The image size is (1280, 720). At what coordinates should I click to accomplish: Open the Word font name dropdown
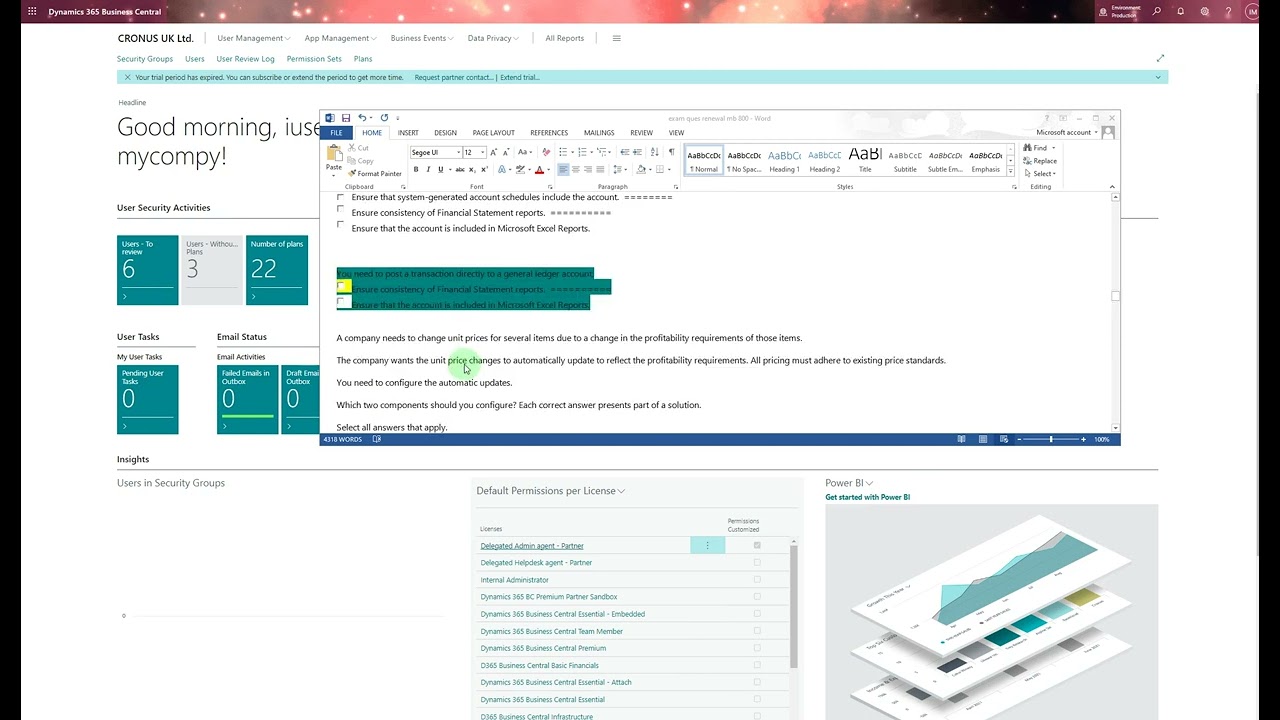pos(459,152)
